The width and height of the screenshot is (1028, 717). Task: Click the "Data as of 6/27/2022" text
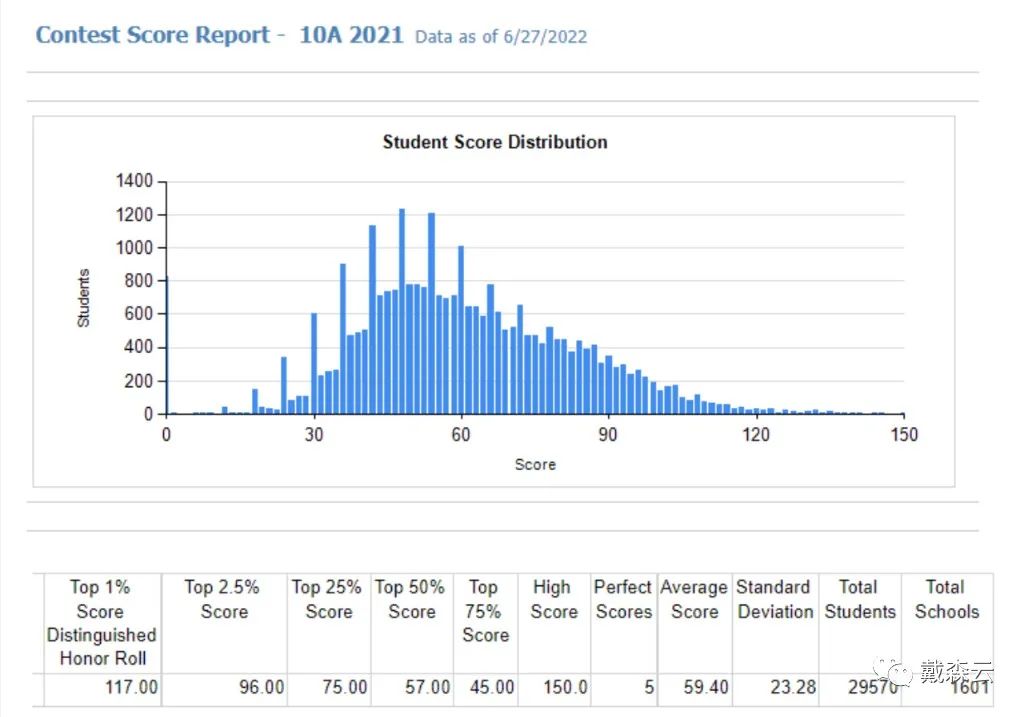501,37
